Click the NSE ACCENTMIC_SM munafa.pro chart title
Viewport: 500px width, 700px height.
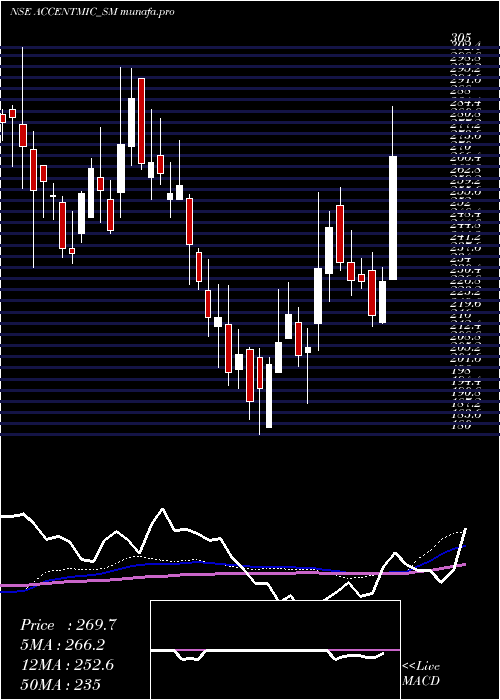click(x=92, y=12)
